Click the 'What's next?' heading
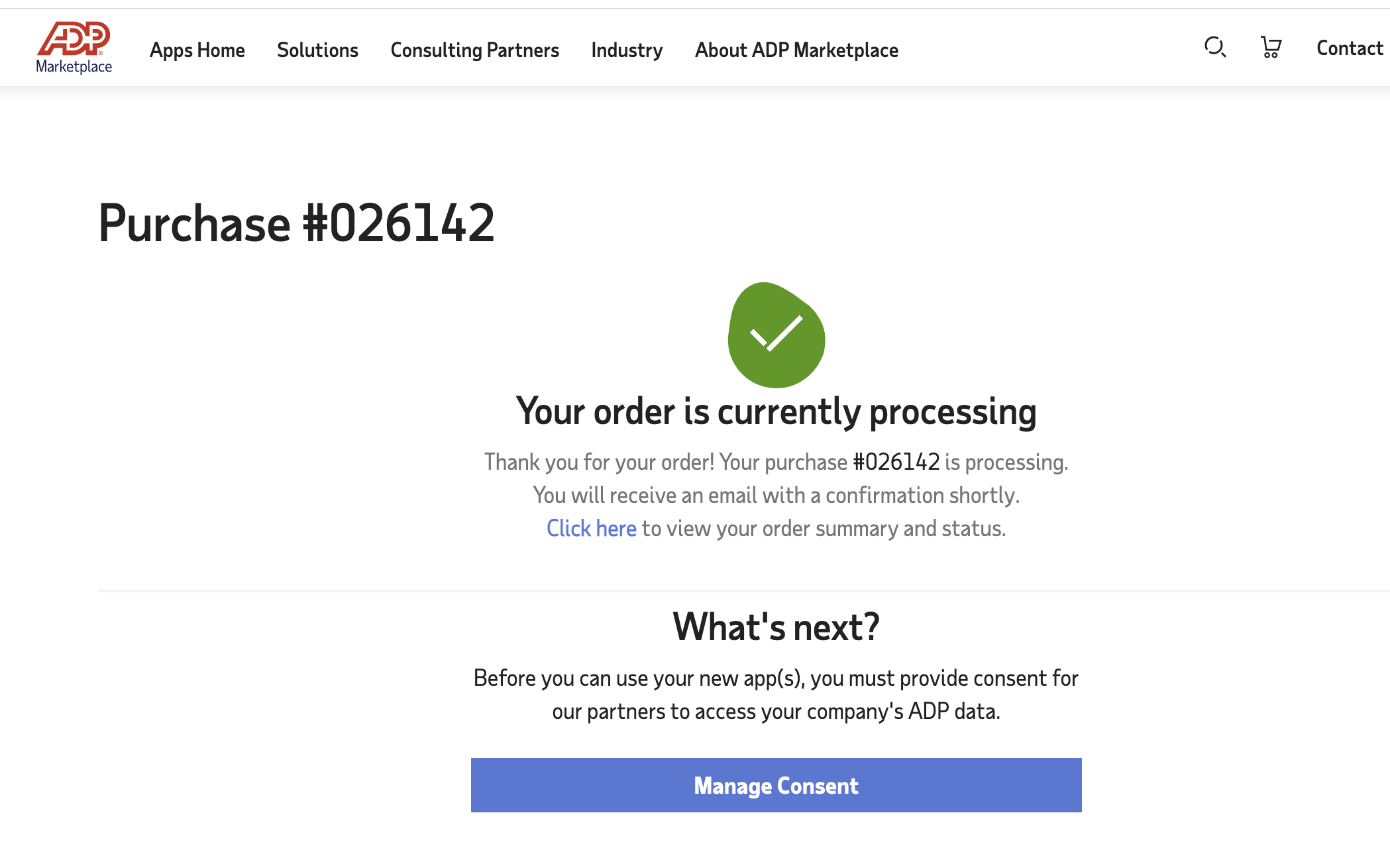This screenshot has width=1390, height=868. tap(776, 627)
